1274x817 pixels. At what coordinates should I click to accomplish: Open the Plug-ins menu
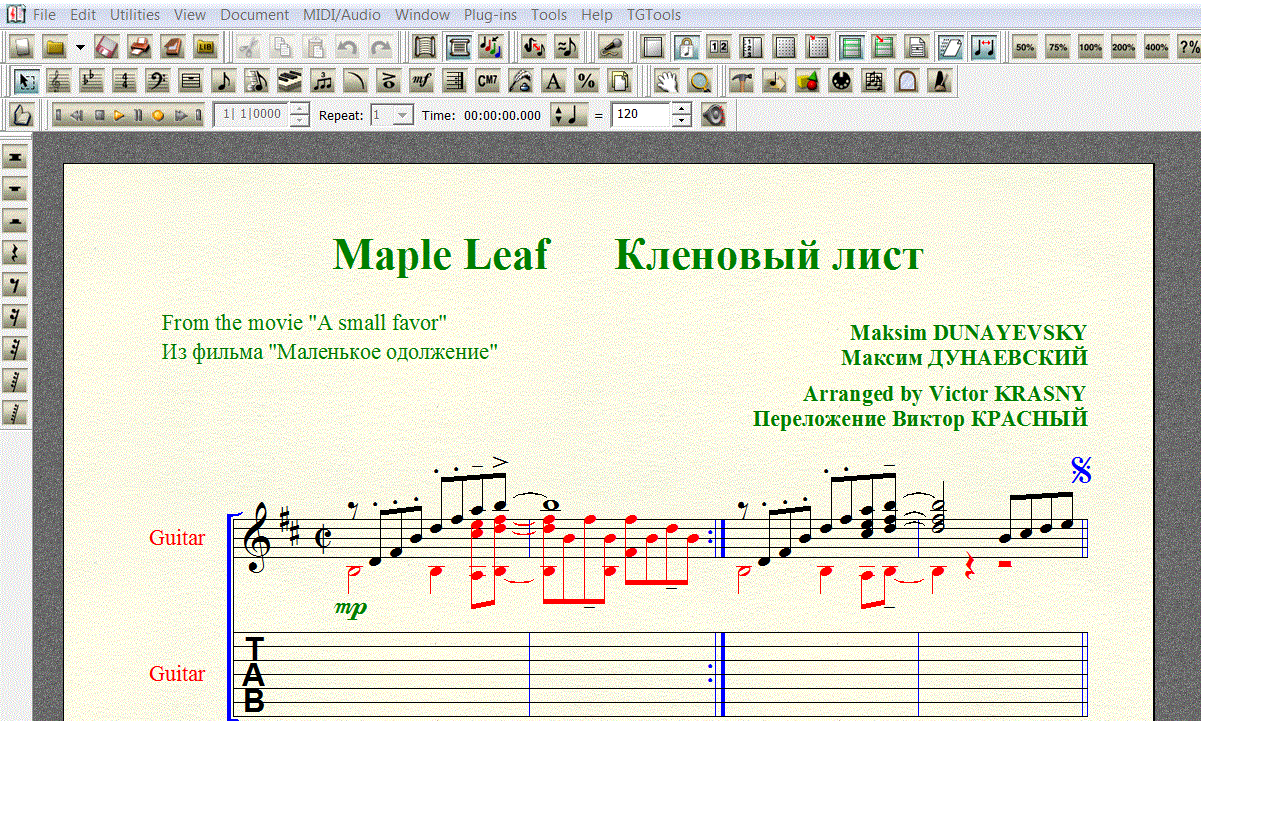pyautogui.click(x=491, y=15)
